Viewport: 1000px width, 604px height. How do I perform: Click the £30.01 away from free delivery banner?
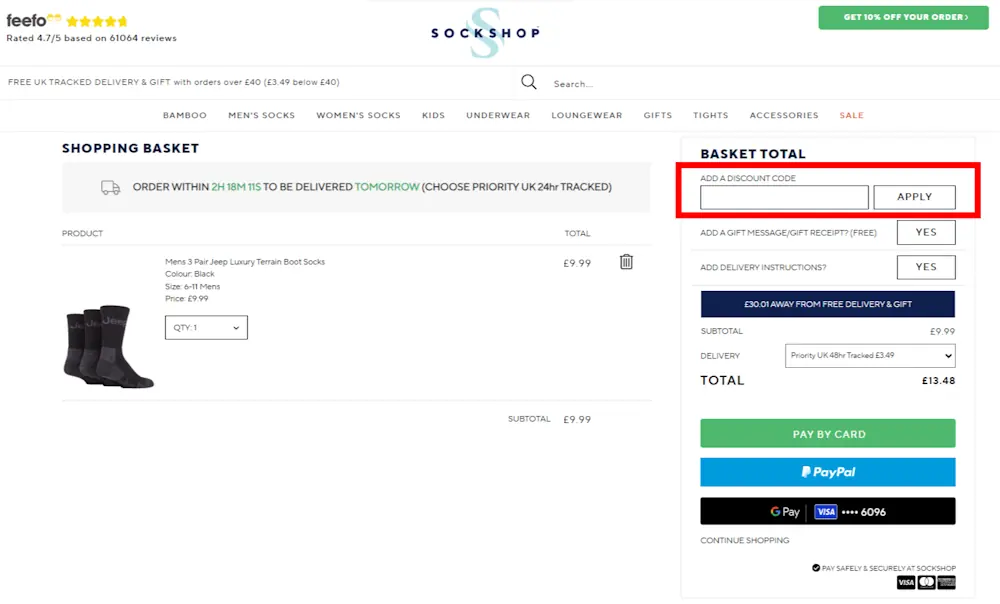pyautogui.click(x=828, y=304)
